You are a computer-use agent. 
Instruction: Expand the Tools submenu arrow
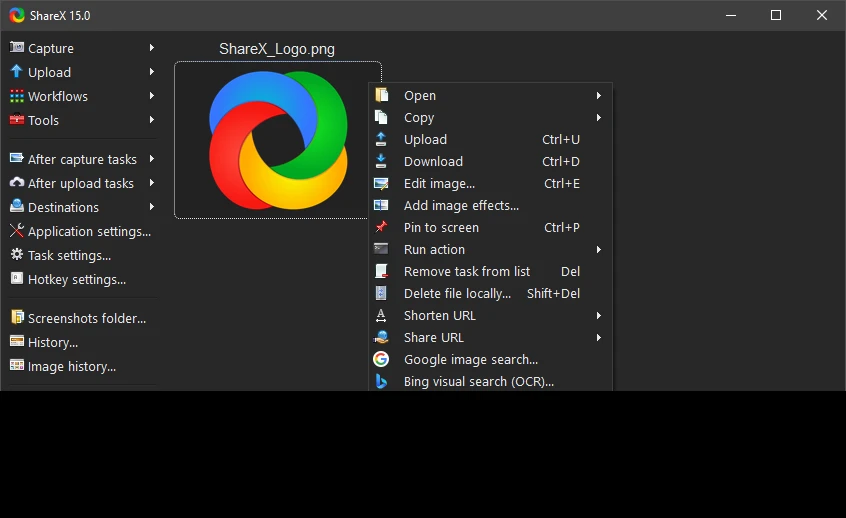click(x=152, y=119)
